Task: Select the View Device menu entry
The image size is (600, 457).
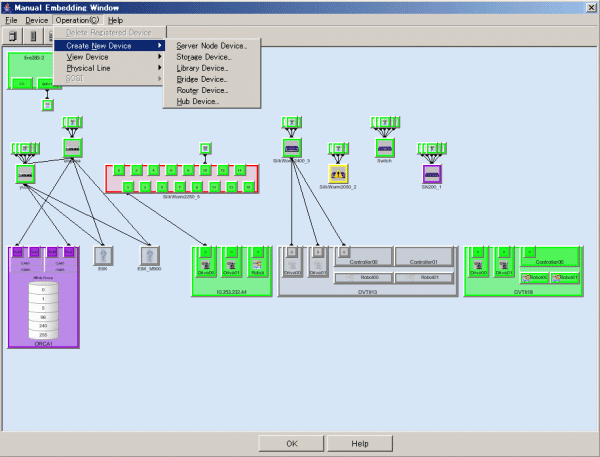Action: (109, 57)
